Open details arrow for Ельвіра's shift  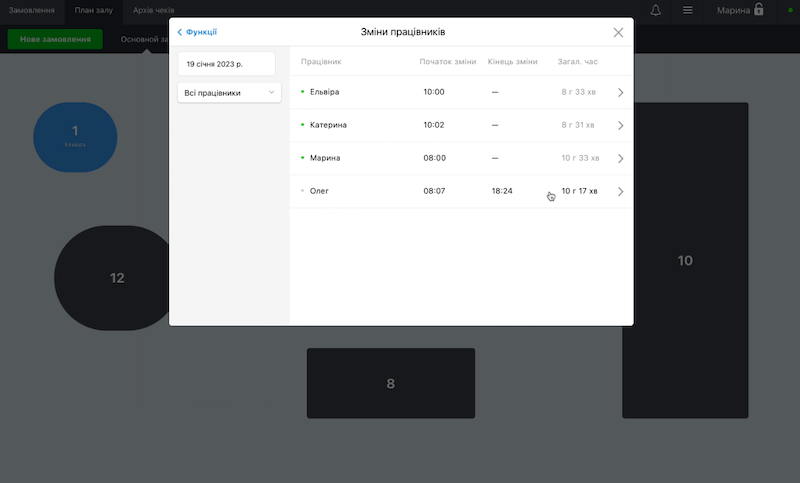[620, 92]
